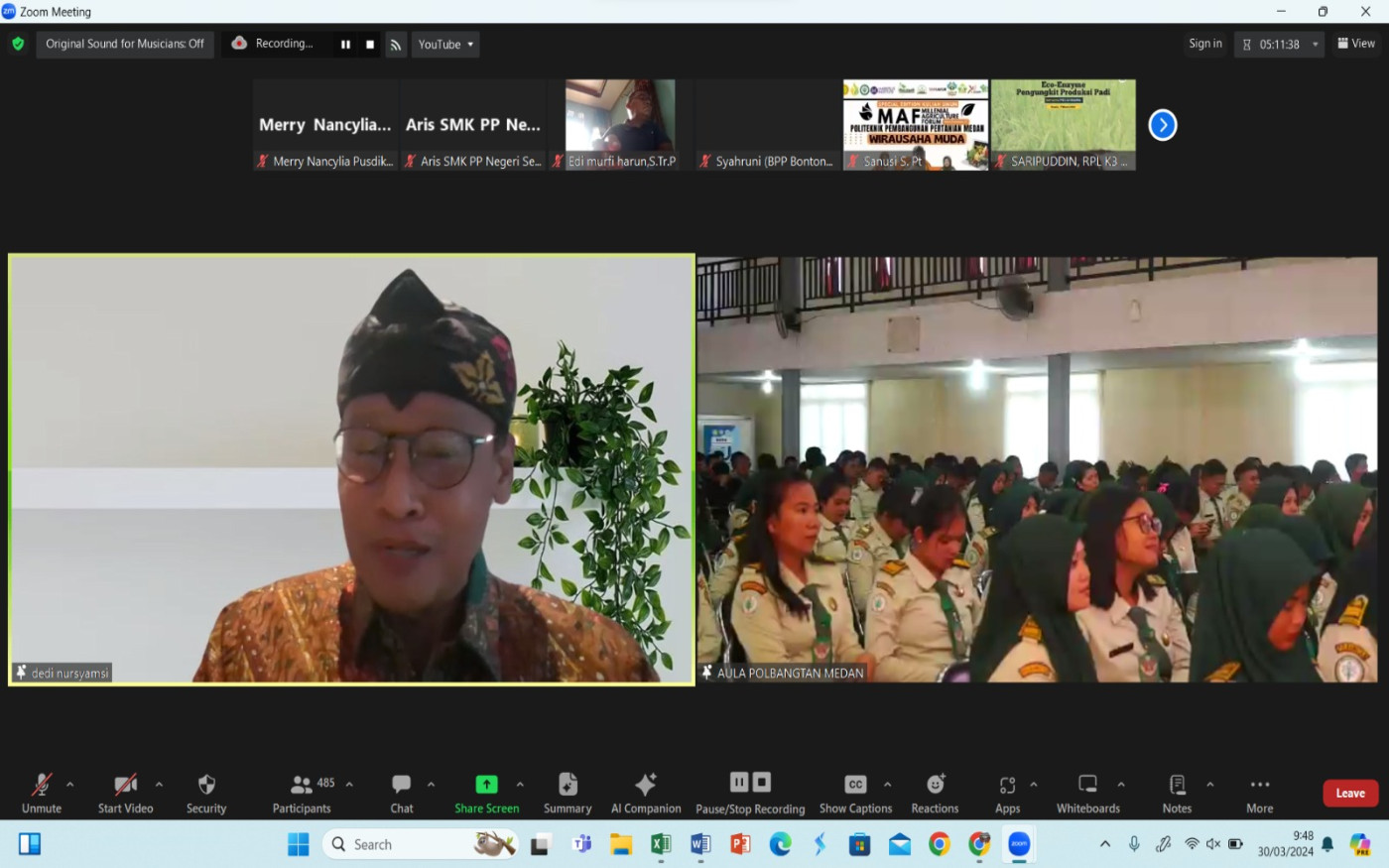Pause the recording in top bar
The width and height of the screenshot is (1389, 868).
point(345,45)
